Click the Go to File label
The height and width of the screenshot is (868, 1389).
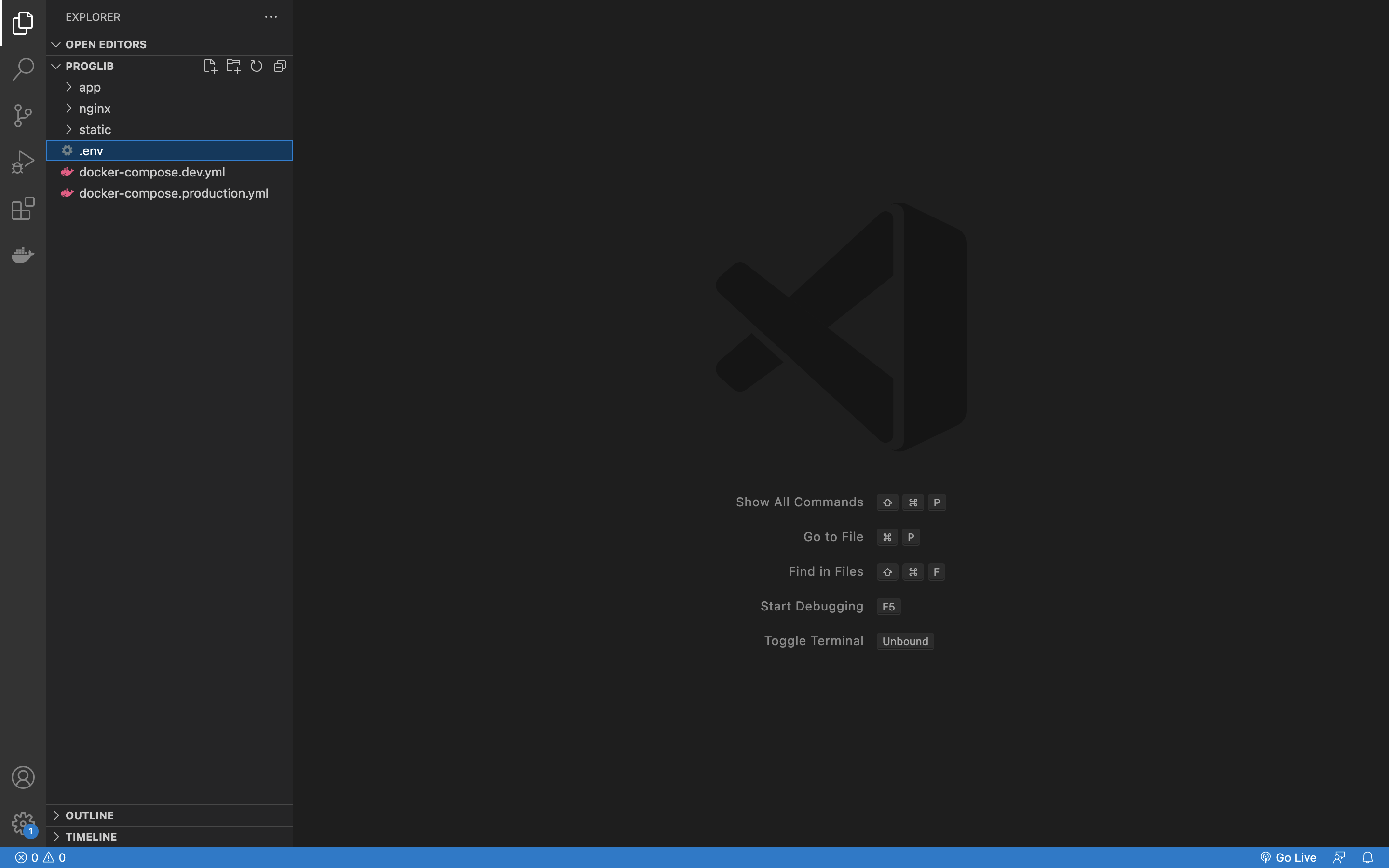(833, 537)
